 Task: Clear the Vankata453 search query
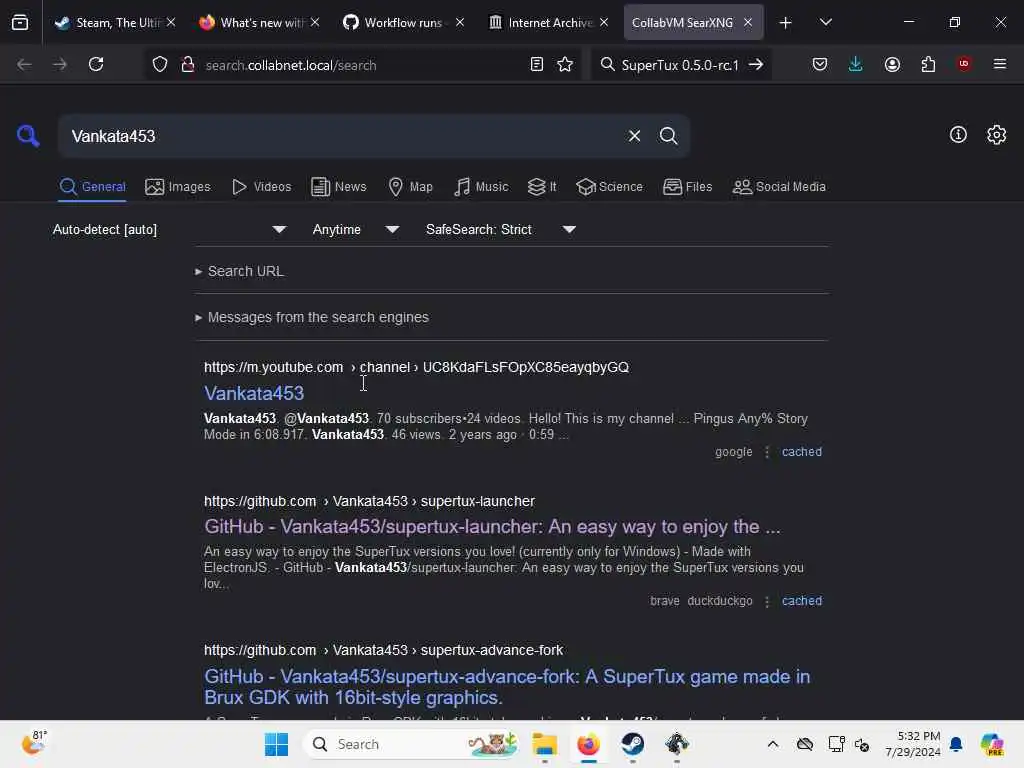click(634, 136)
